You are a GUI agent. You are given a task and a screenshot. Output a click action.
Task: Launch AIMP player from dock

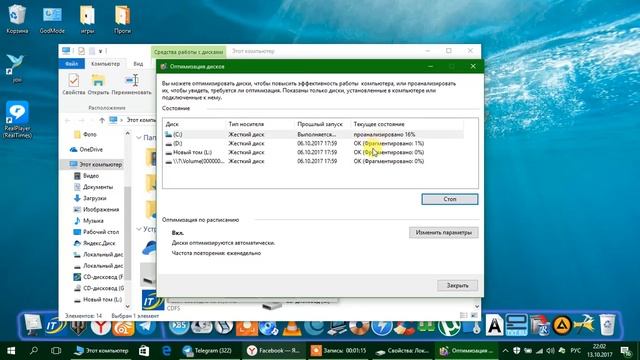[x=562, y=326]
